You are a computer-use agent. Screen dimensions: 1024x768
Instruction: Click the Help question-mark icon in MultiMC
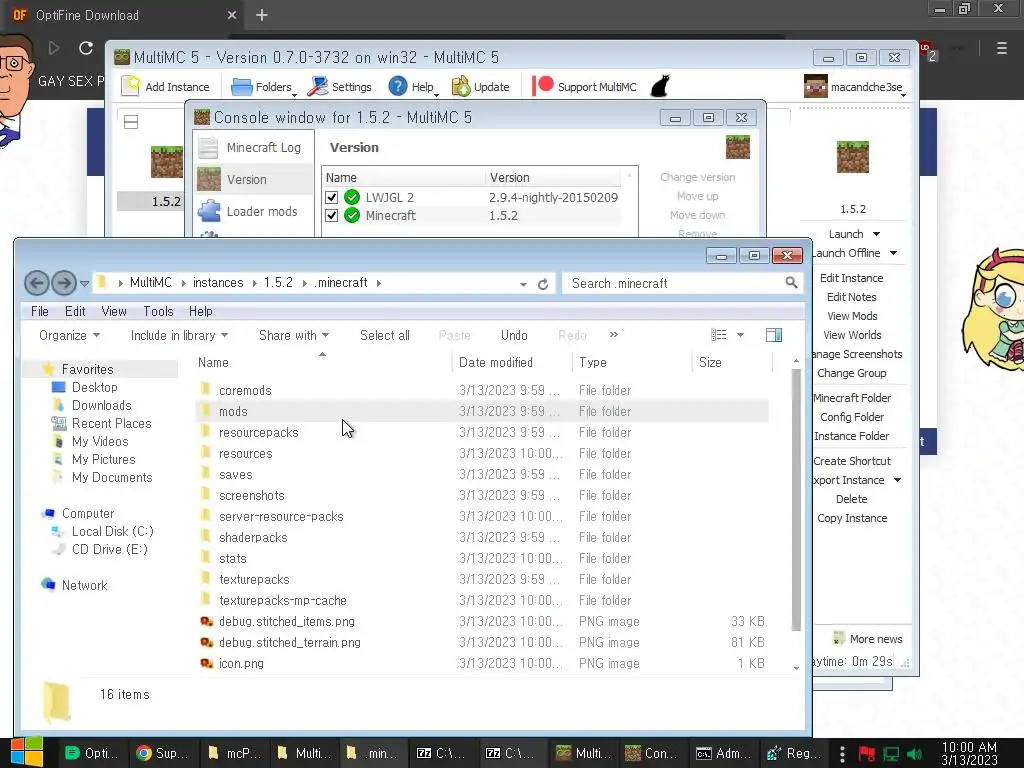click(x=398, y=86)
